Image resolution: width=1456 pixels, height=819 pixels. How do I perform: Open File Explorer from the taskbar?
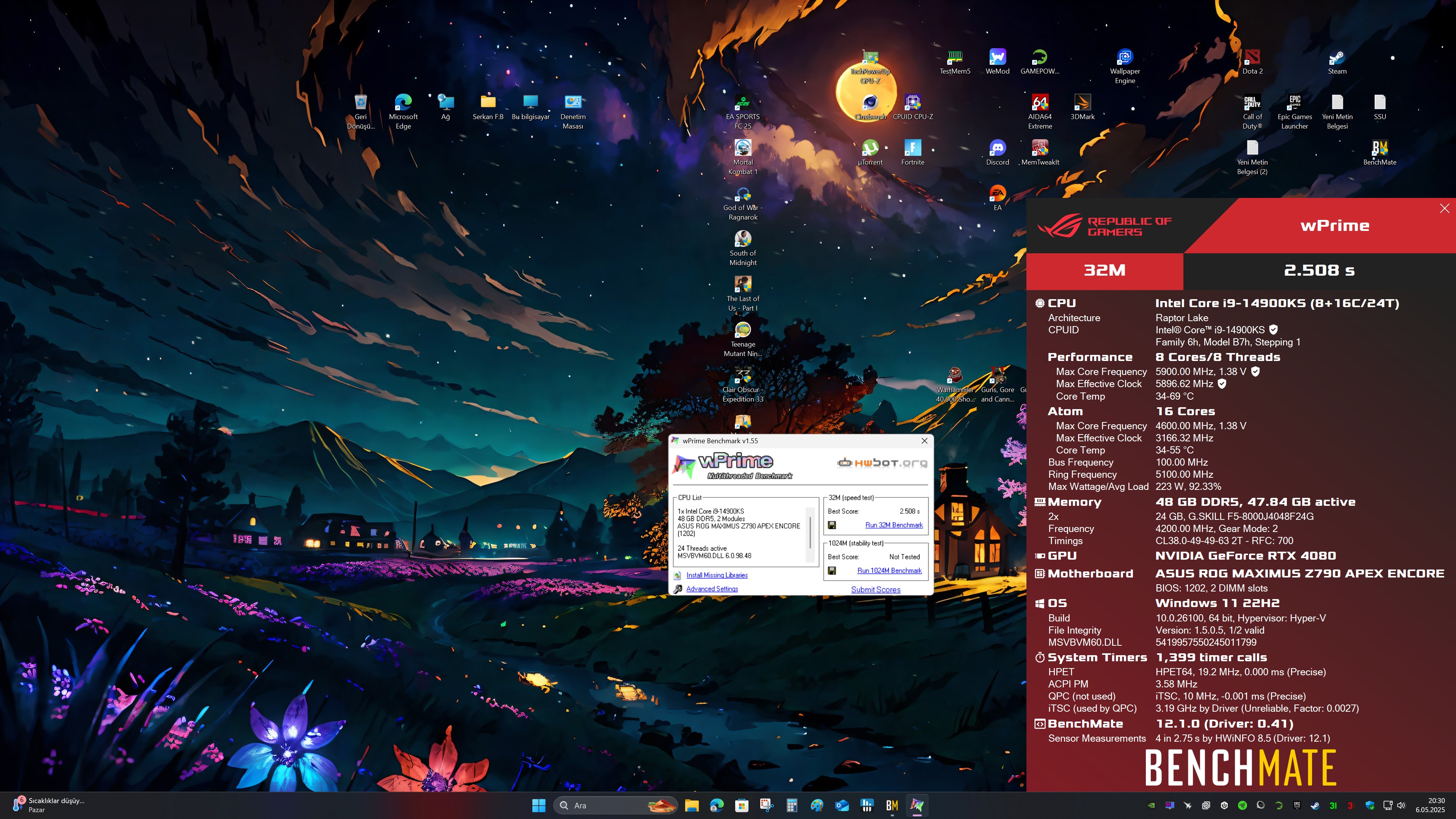click(692, 805)
